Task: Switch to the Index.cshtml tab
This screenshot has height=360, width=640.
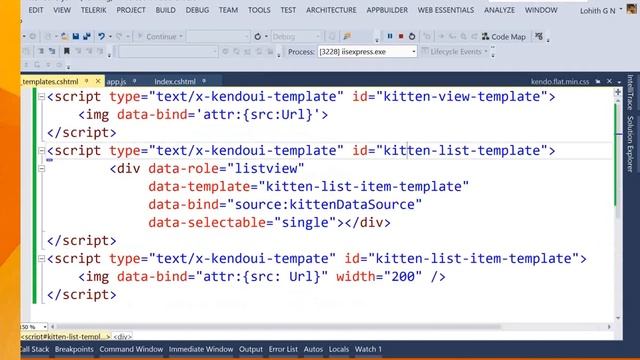Action: click(175, 82)
